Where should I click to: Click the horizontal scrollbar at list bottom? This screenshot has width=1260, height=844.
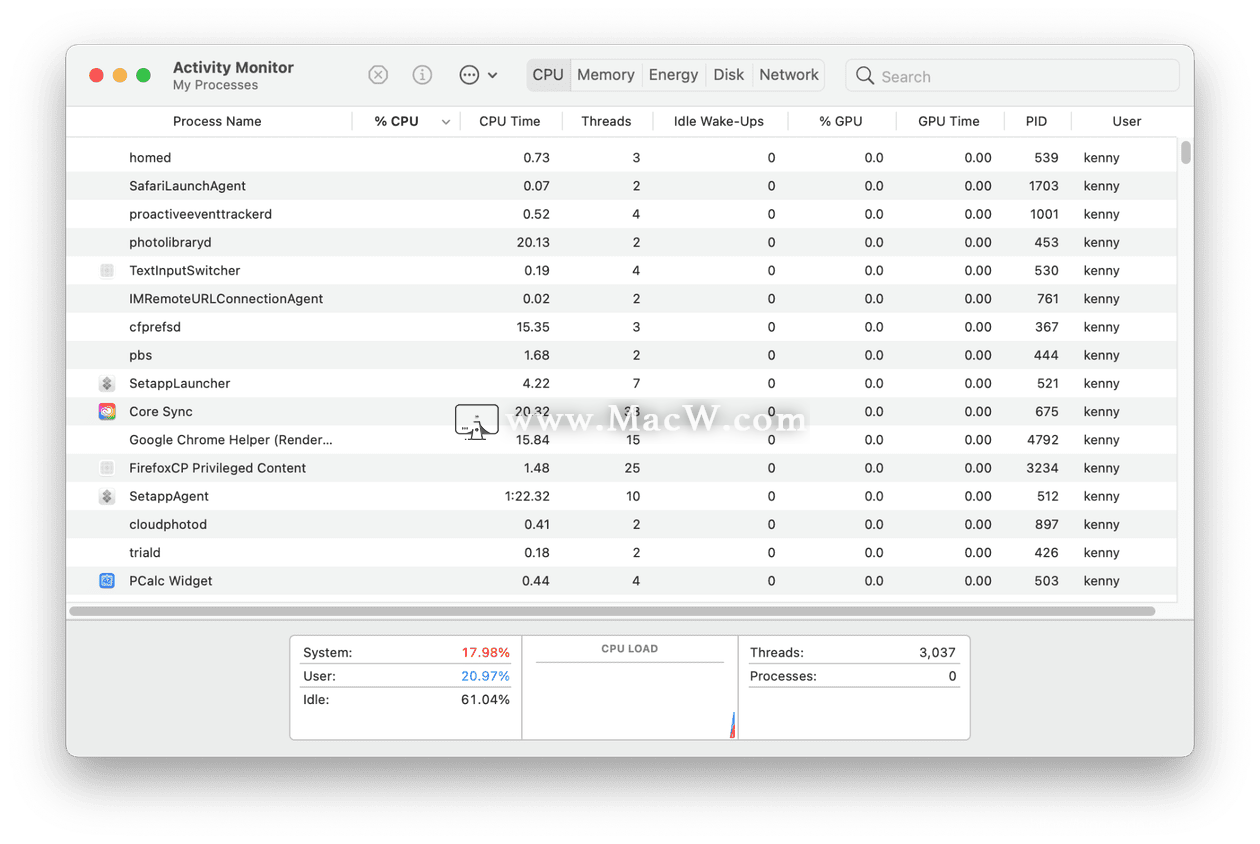tap(612, 611)
